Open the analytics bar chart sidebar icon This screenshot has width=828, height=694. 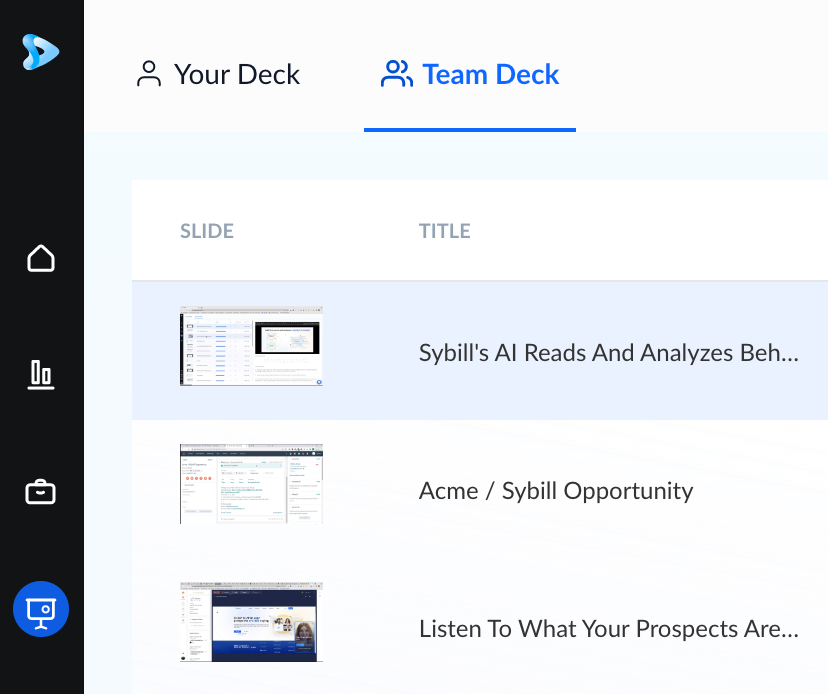(x=41, y=375)
